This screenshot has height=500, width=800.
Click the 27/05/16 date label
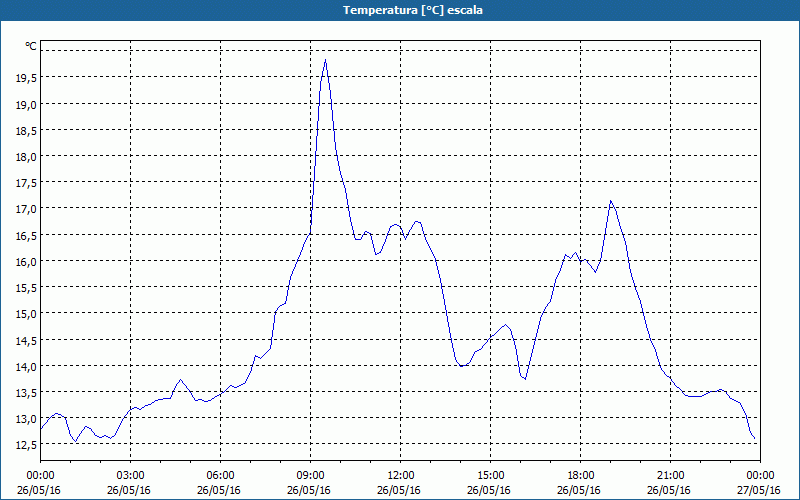(760, 490)
